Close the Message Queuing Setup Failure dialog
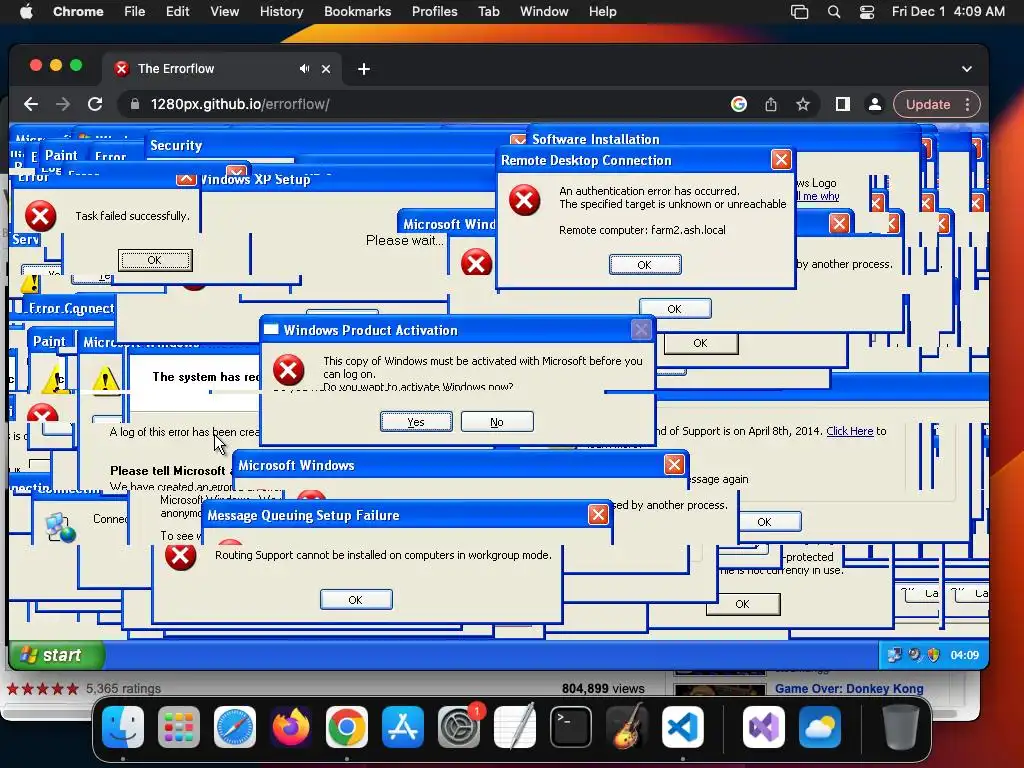 598,515
